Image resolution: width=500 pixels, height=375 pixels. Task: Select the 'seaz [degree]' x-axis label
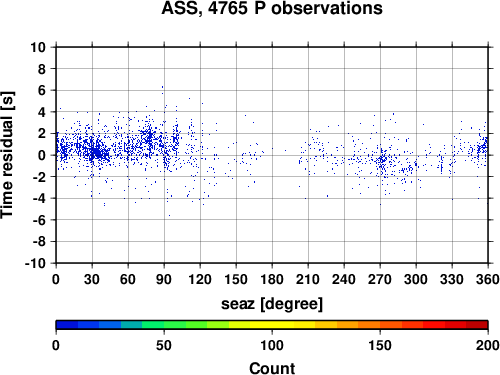(272, 304)
